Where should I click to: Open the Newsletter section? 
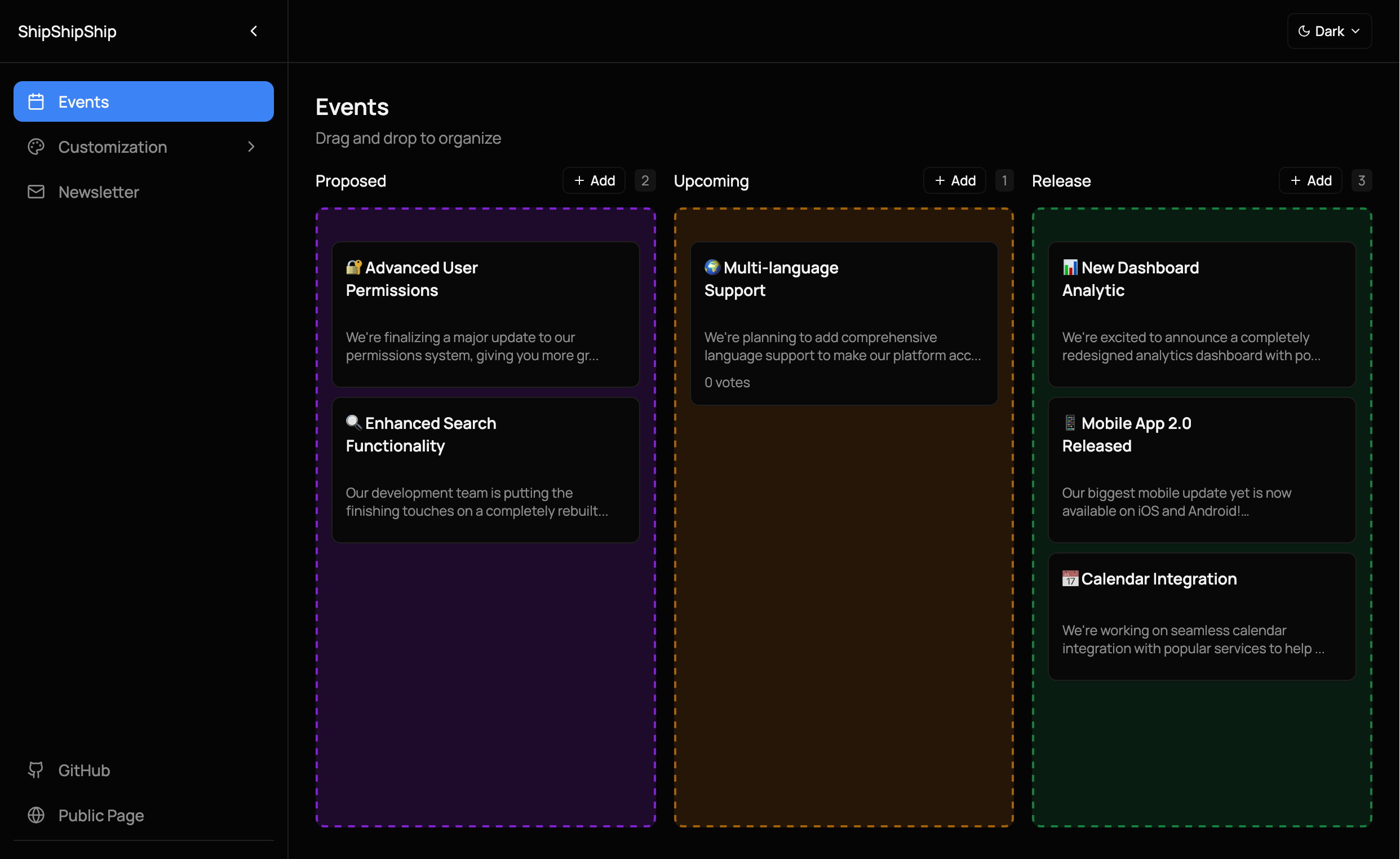[x=98, y=192]
